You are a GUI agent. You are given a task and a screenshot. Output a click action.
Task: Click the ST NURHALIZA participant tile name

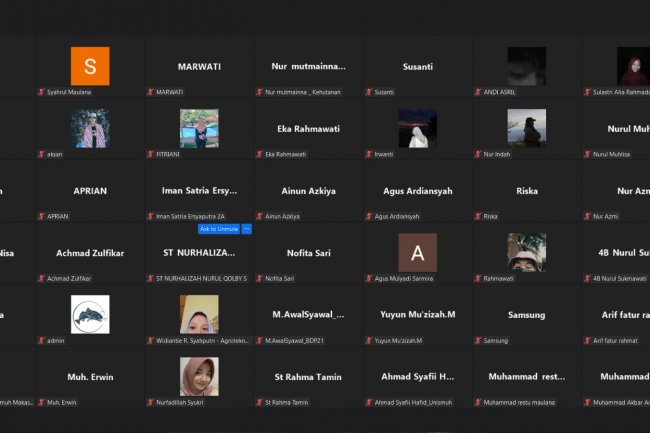199,253
